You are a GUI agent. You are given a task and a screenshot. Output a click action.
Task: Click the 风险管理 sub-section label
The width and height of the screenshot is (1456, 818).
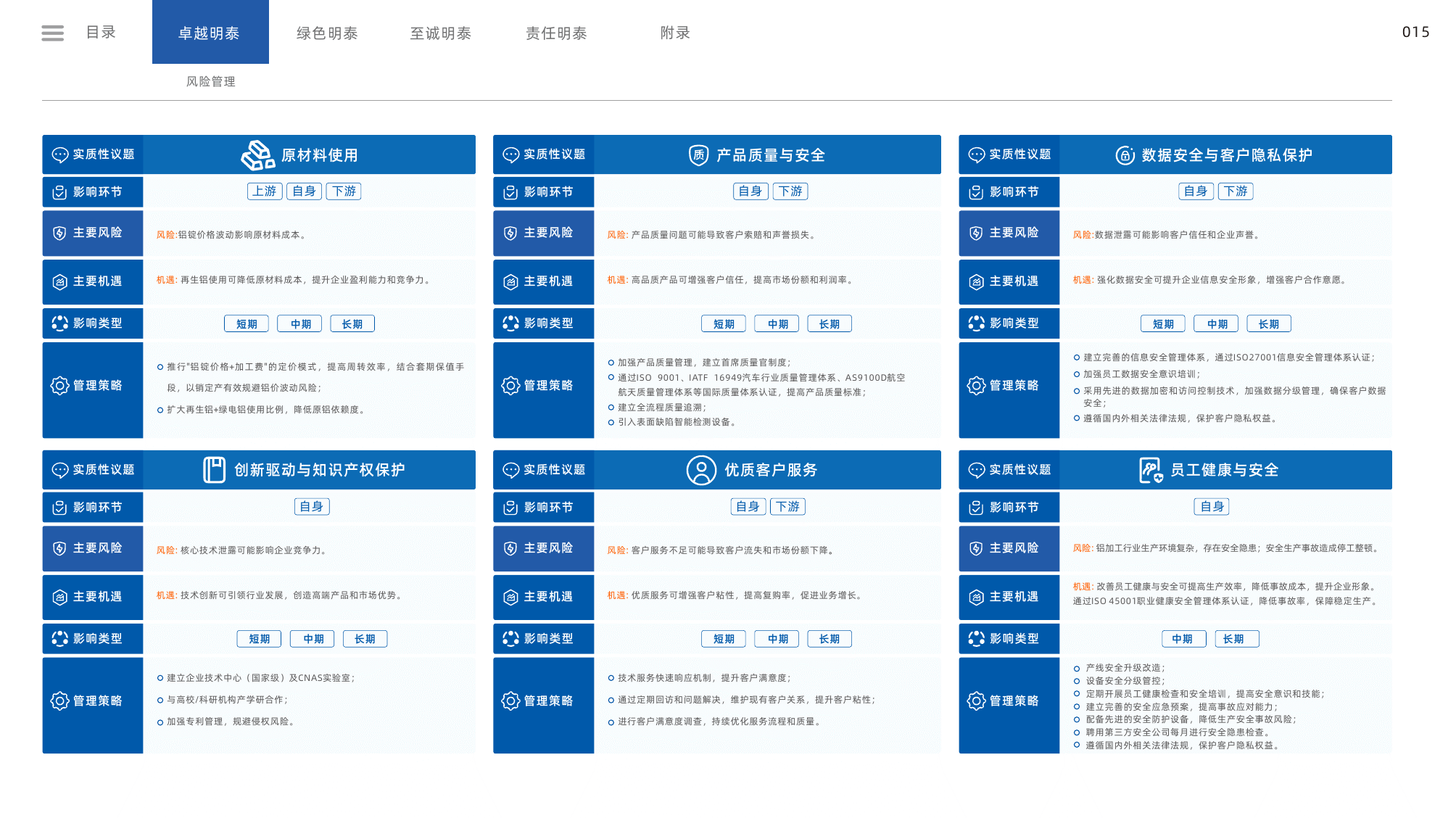pyautogui.click(x=211, y=81)
